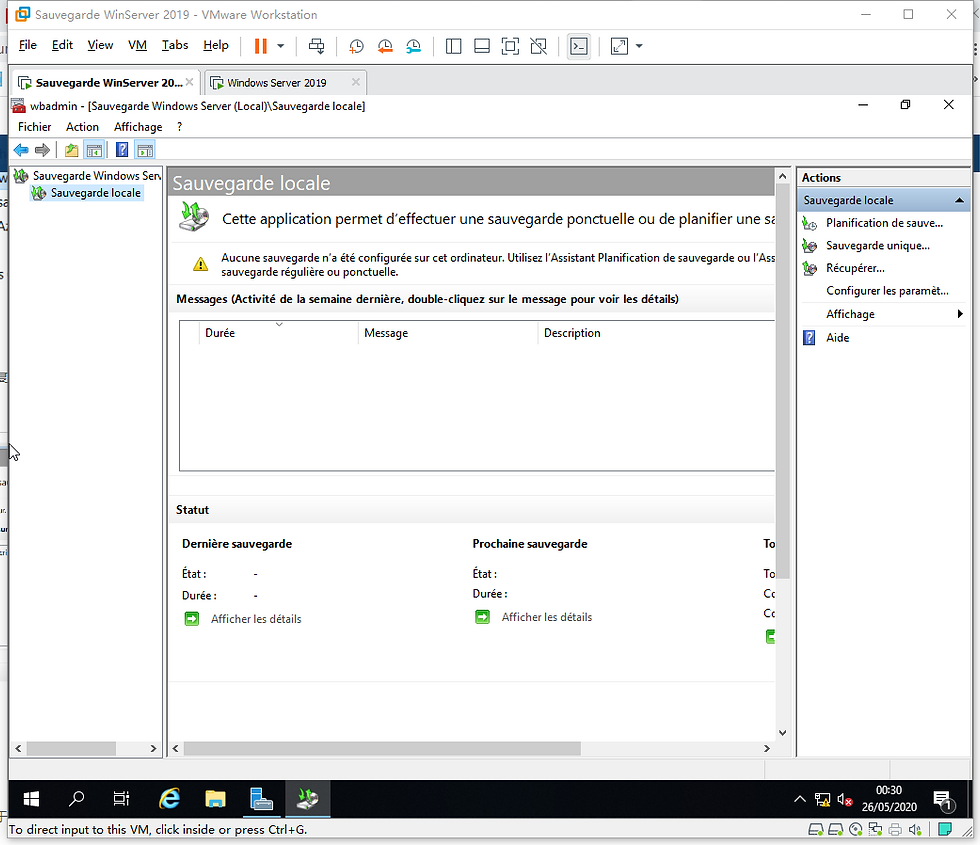Open VMware Edit menu
This screenshot has width=980, height=845.
pos(62,45)
